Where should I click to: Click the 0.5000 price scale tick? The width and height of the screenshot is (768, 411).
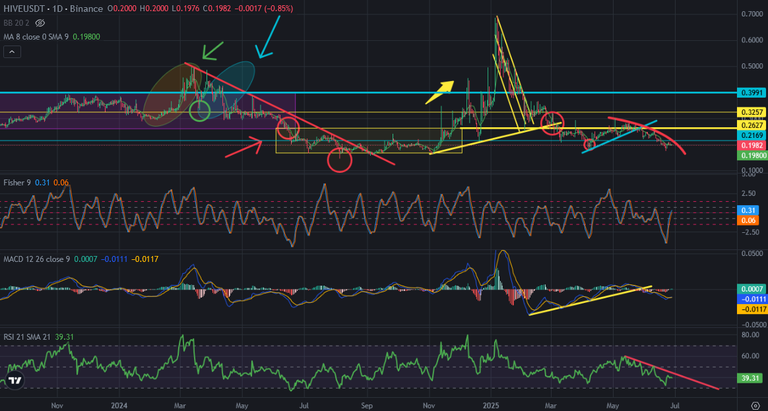[x=753, y=67]
